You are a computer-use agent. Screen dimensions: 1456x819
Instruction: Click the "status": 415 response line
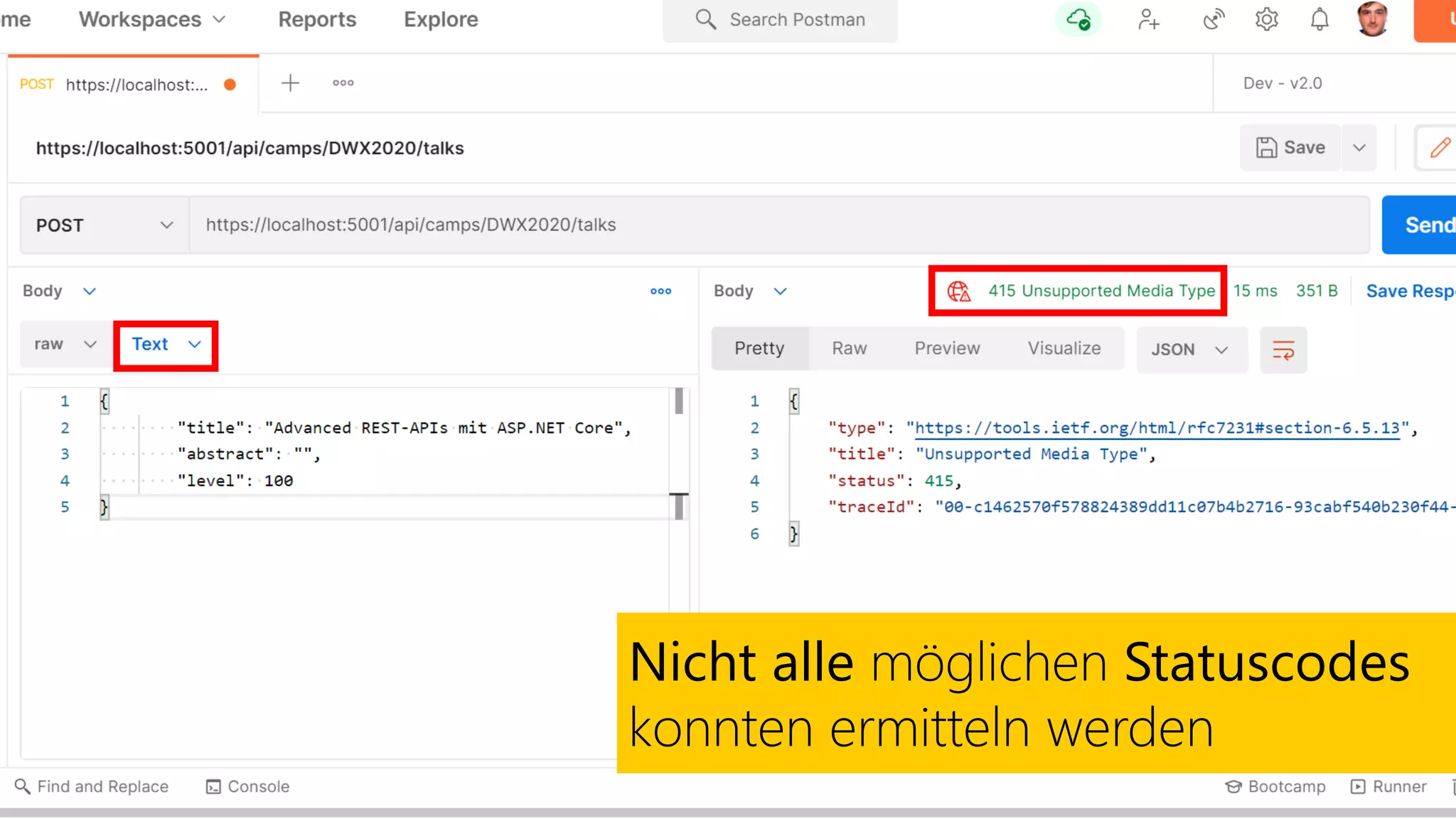point(894,481)
